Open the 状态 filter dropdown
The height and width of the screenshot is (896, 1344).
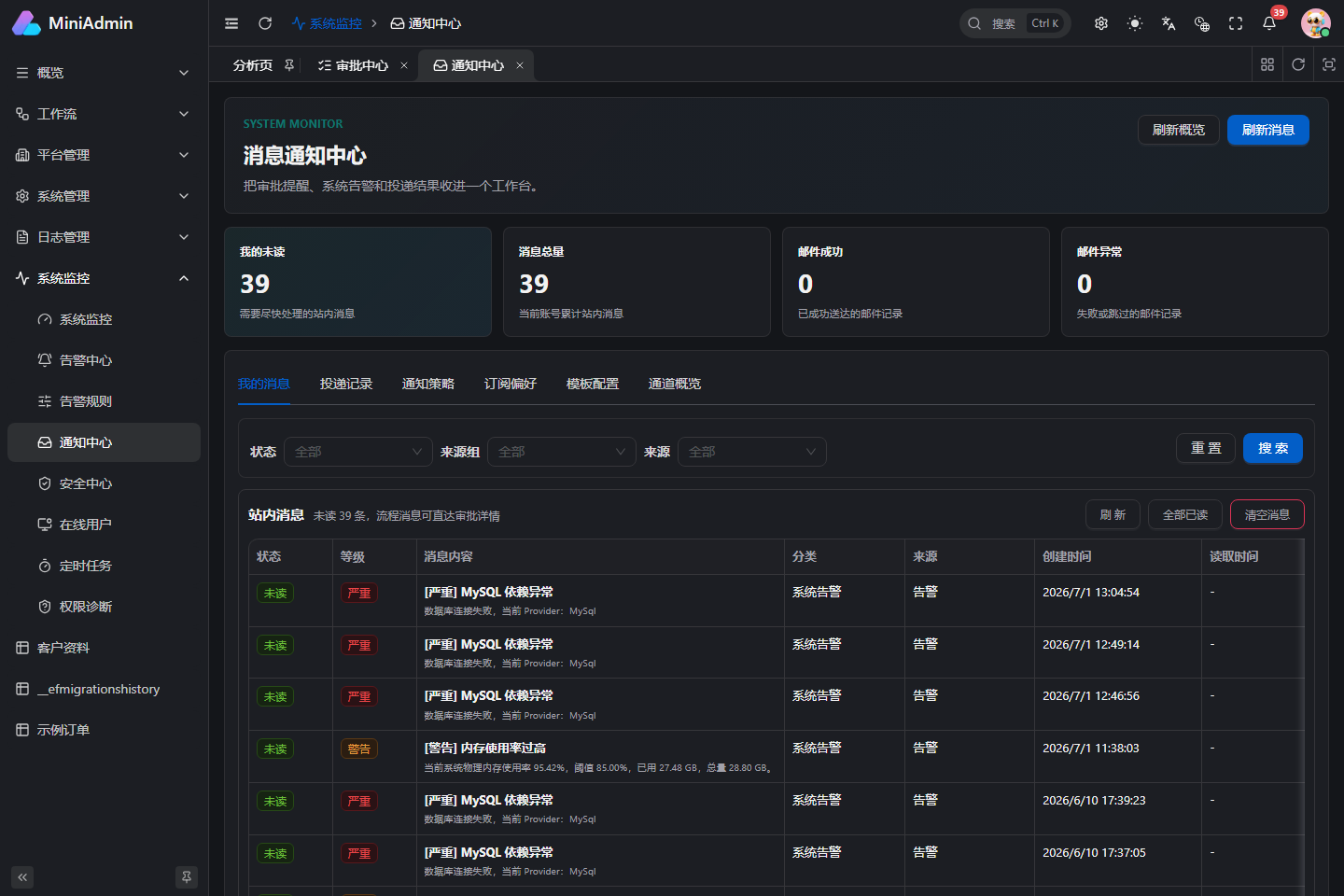click(358, 452)
